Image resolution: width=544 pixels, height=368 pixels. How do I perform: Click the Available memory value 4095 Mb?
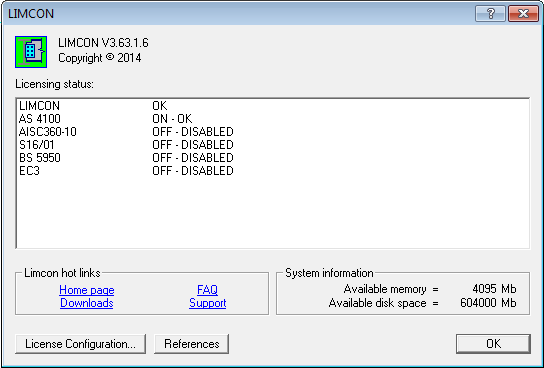tap(494, 289)
